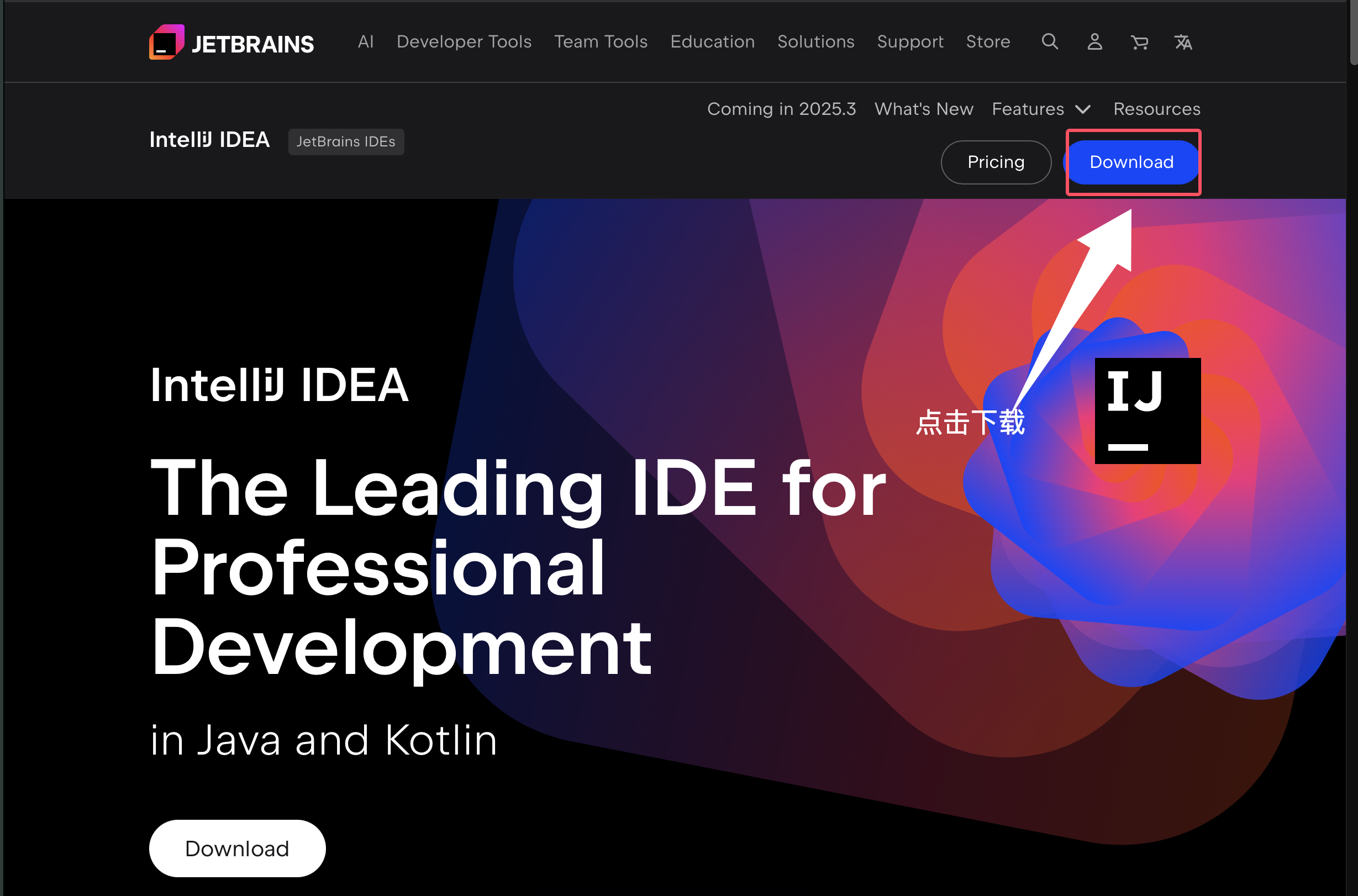Open the Developer Tools menu
Viewport: 1358px width, 896px height.
[x=464, y=42]
